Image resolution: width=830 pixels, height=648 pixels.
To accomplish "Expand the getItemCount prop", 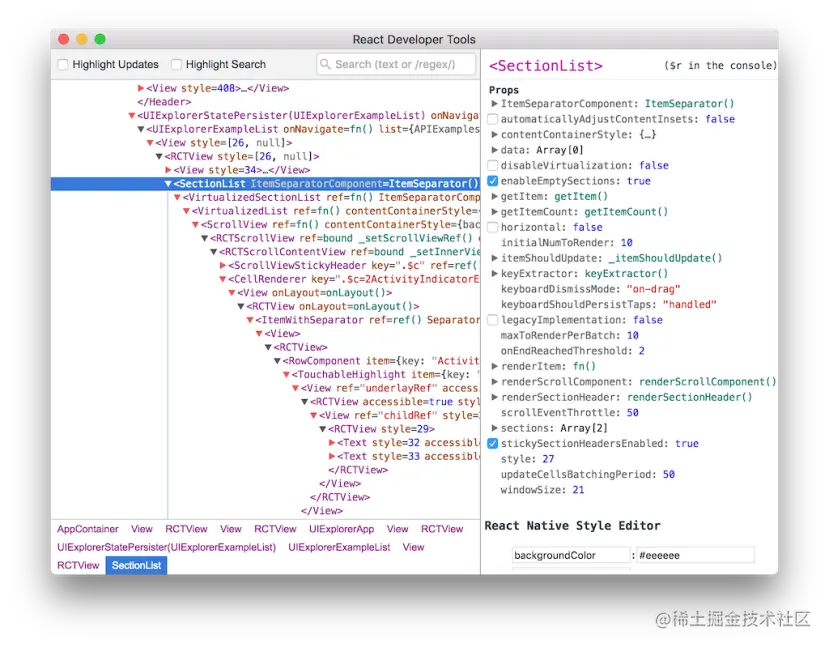I will [x=494, y=212].
